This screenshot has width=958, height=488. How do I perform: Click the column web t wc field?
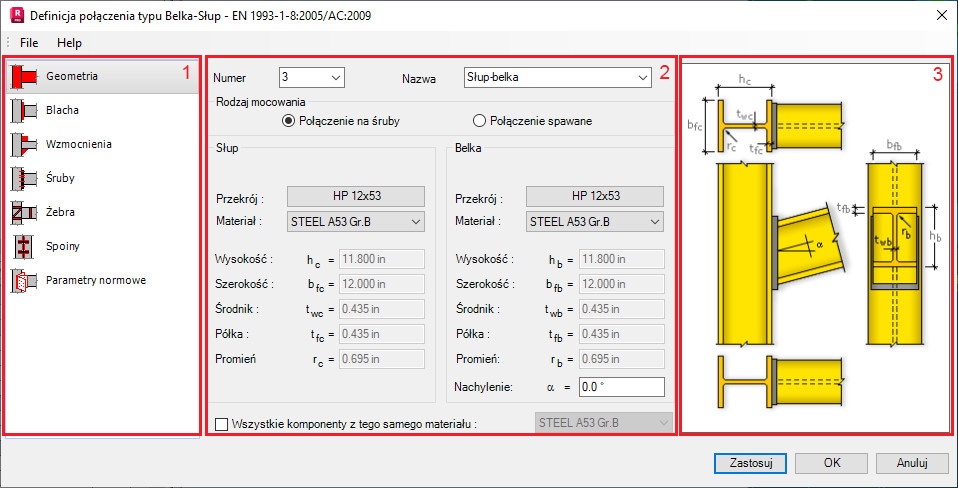[382, 309]
